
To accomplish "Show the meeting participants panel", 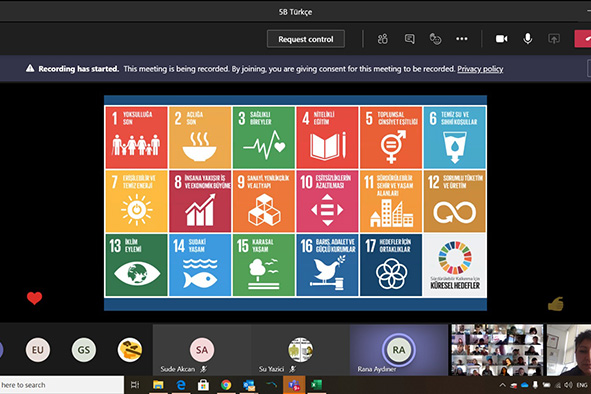I will click(383, 39).
